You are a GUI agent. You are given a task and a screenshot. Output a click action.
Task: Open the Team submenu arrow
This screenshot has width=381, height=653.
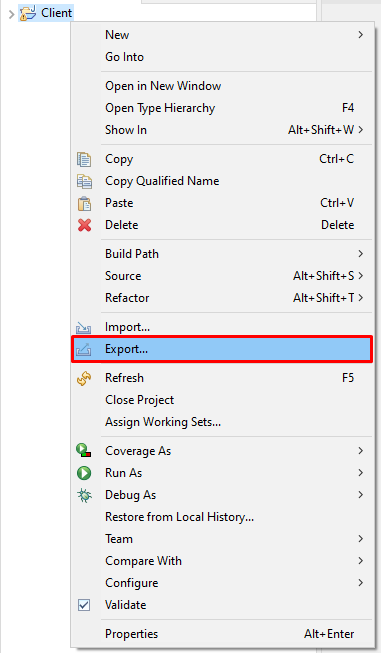click(361, 538)
